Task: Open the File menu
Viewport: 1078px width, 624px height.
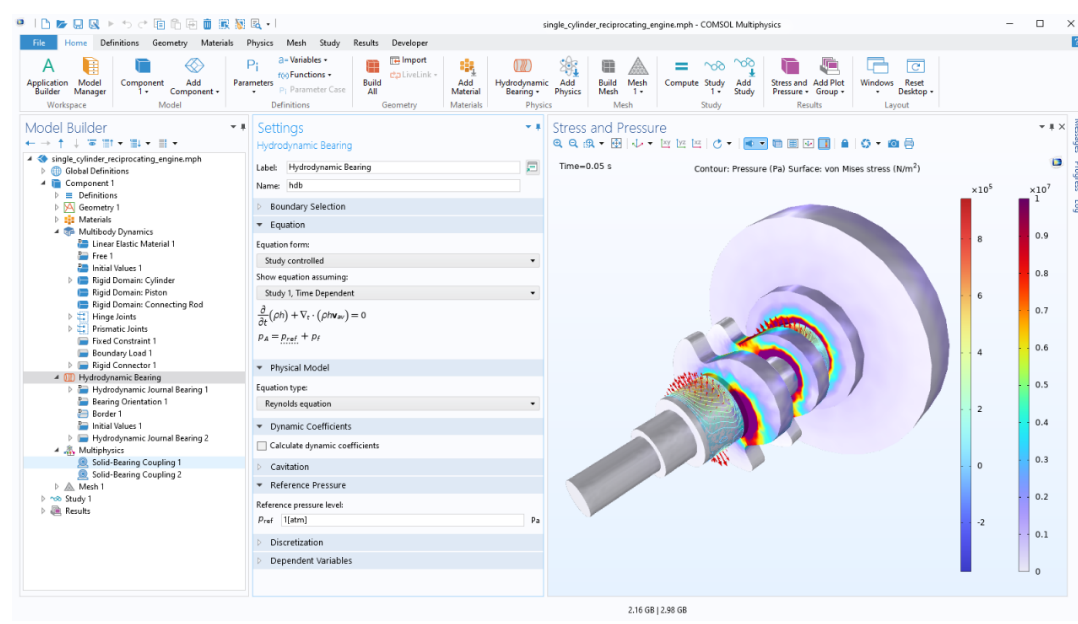Action: (x=39, y=43)
